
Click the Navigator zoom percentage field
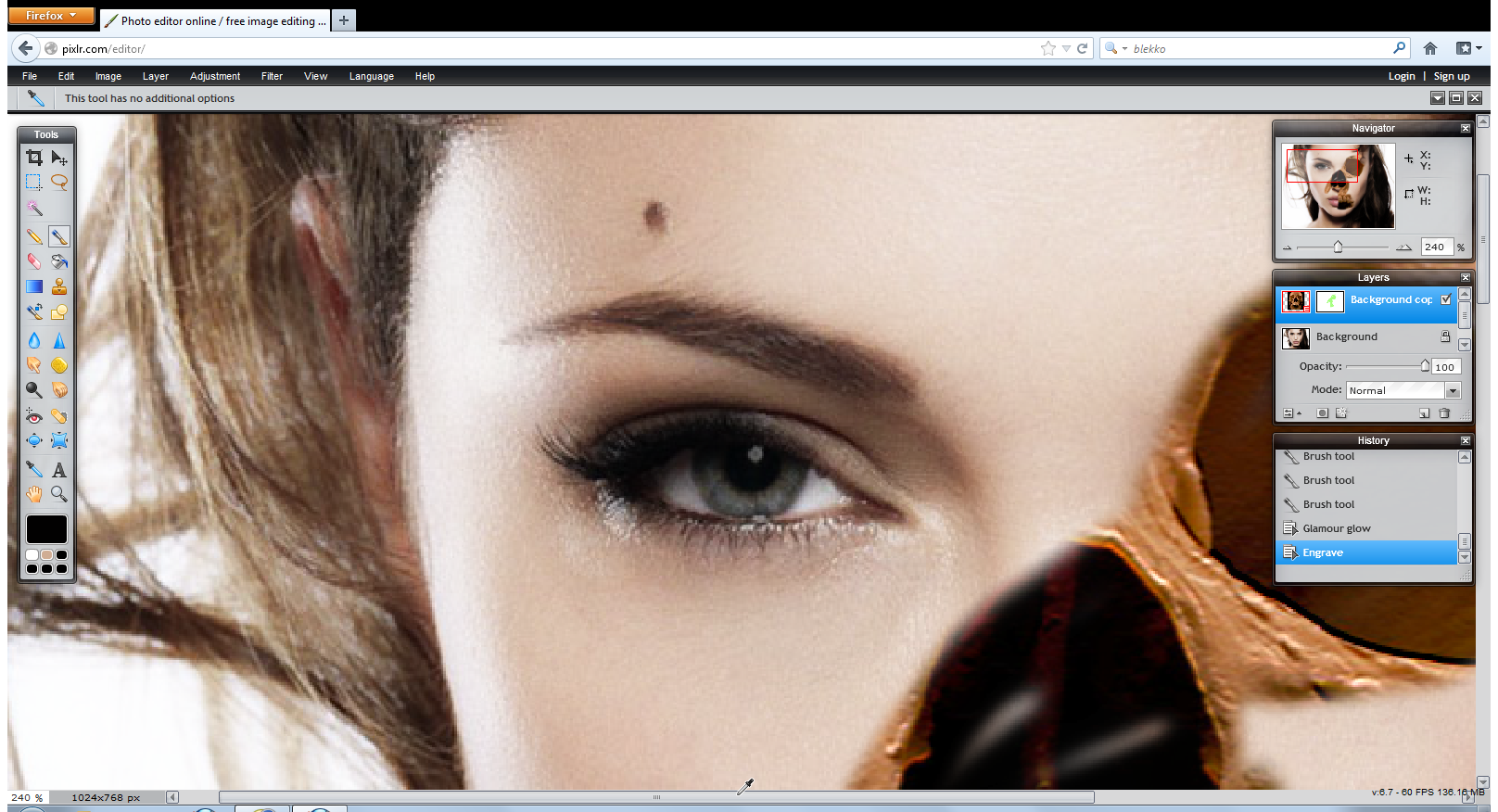[1437, 247]
